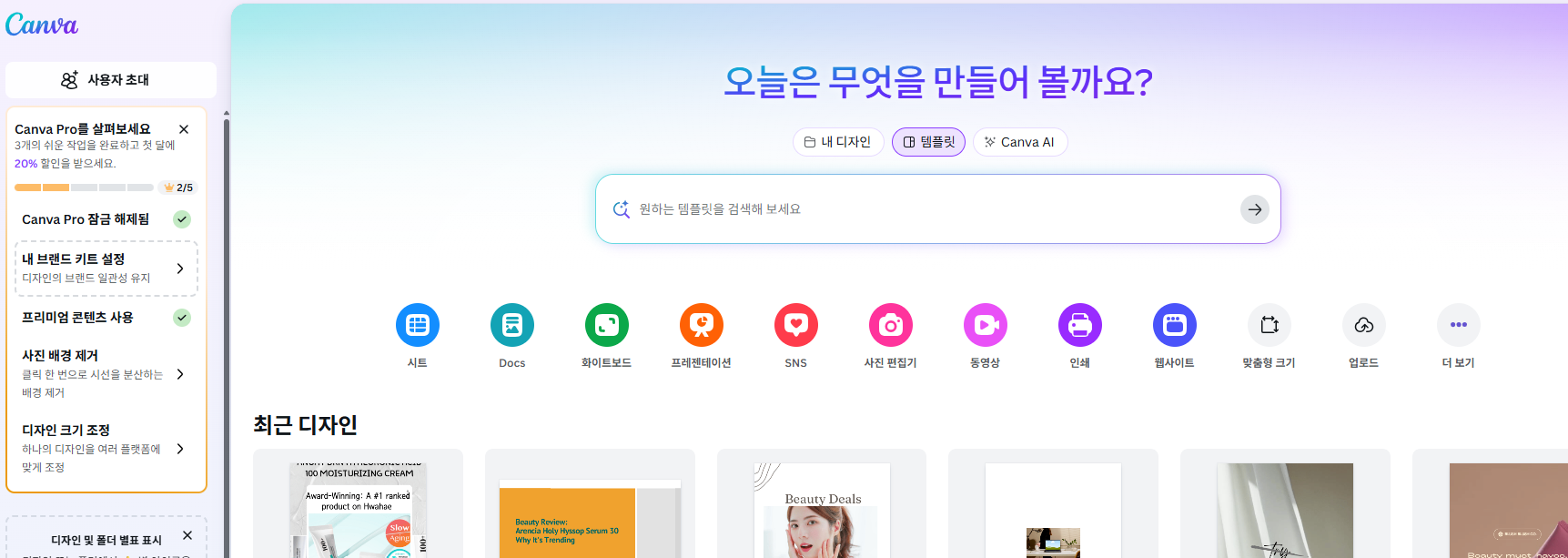Select the 화이트보드 whiteboard icon
This screenshot has height=558, width=1568.
click(607, 325)
